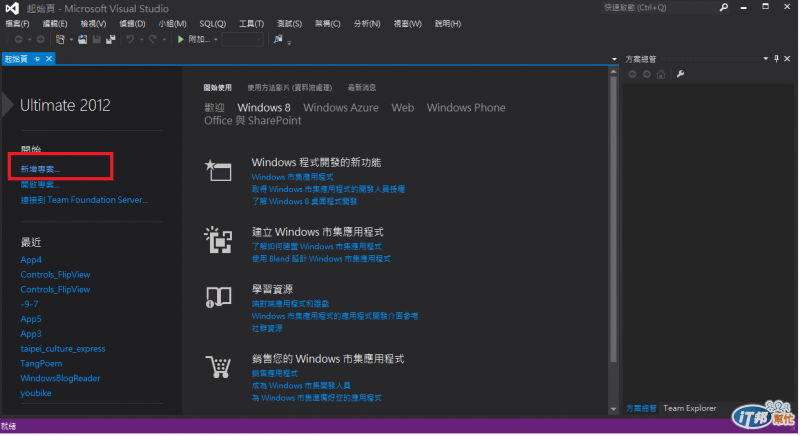Toggle auto-hide pin on 方案總管 panel
Image resolution: width=800 pixels, height=436 pixels.
pyautogui.click(x=777, y=59)
